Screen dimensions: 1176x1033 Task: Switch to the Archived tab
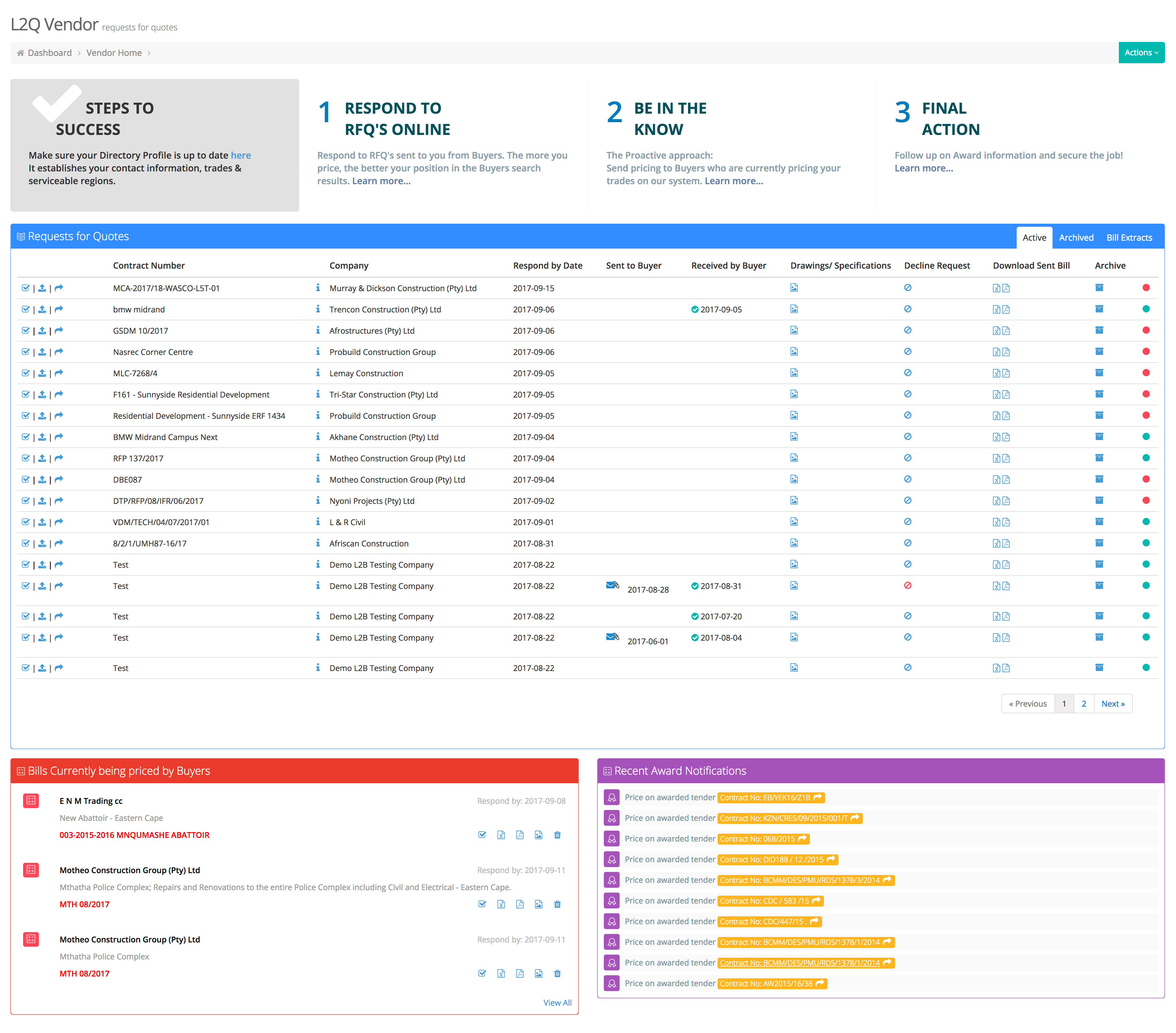(1076, 238)
